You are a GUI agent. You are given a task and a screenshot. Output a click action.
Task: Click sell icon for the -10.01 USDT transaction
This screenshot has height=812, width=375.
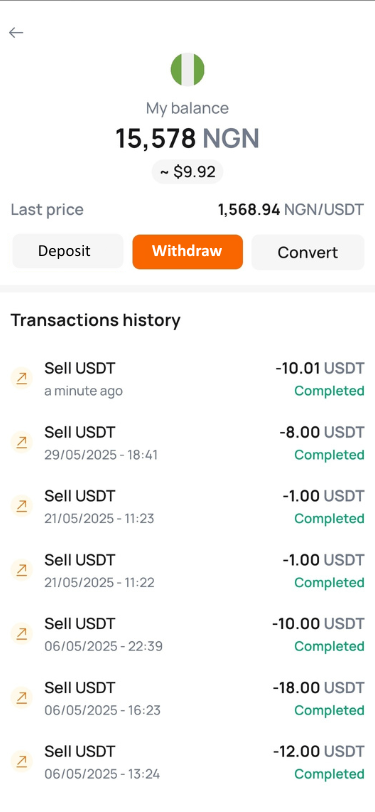point(22,379)
